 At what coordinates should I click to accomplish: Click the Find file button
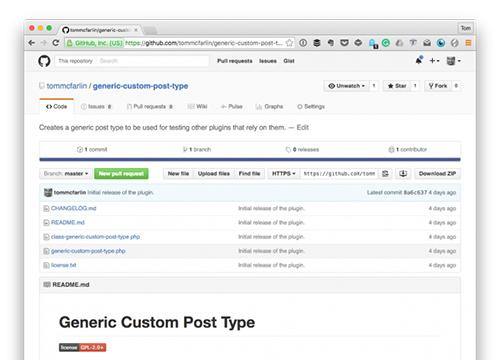[x=249, y=174]
